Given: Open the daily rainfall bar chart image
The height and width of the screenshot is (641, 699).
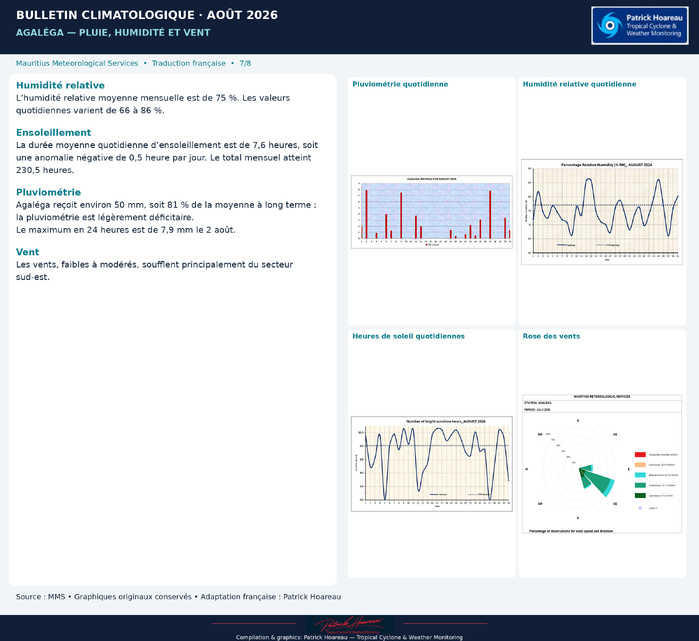Looking at the screenshot, I should 432,212.
